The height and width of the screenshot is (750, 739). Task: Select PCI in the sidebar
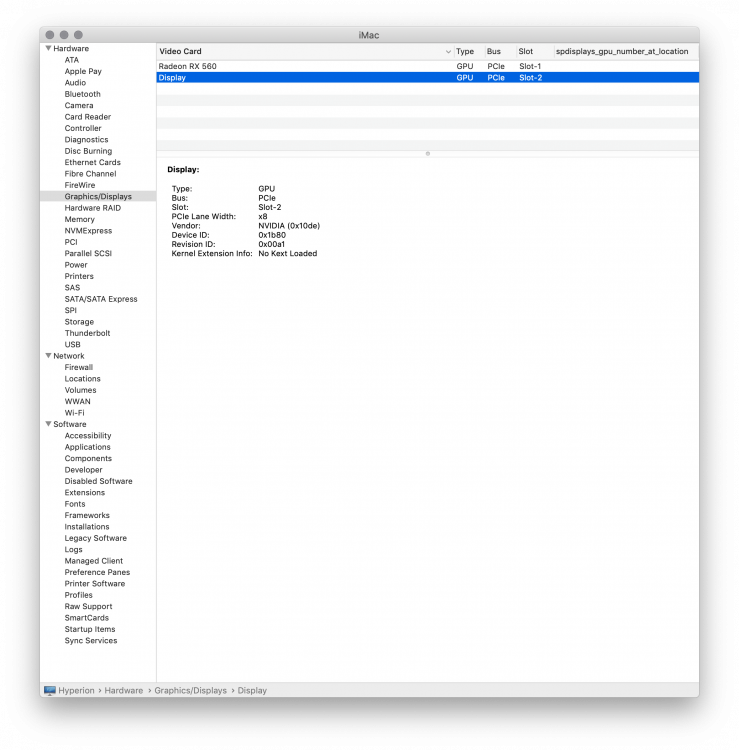[71, 242]
